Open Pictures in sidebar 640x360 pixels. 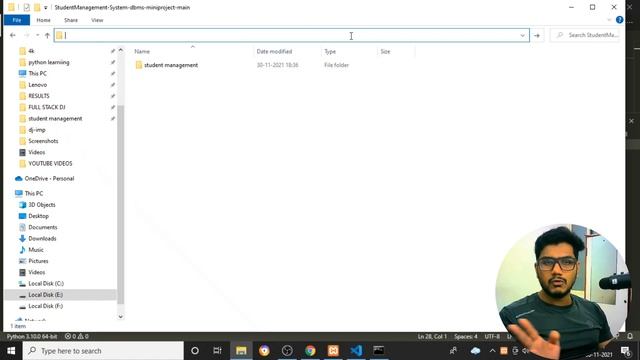38,261
